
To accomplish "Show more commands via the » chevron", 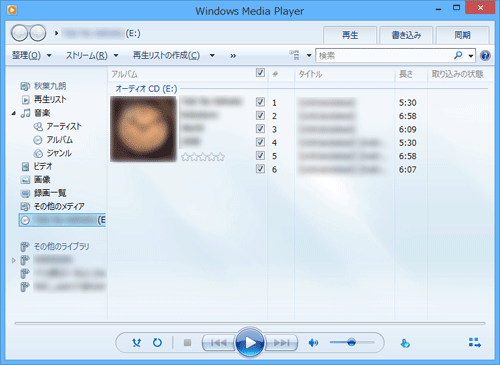I will click(233, 56).
